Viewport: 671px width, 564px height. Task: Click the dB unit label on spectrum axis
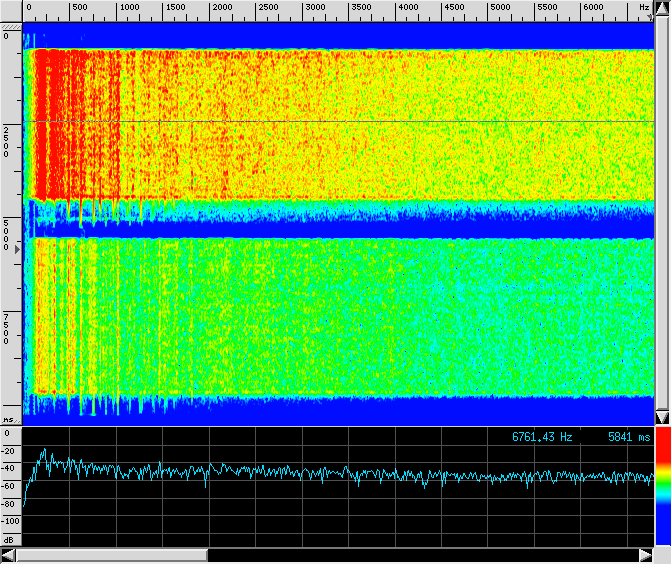8,539
